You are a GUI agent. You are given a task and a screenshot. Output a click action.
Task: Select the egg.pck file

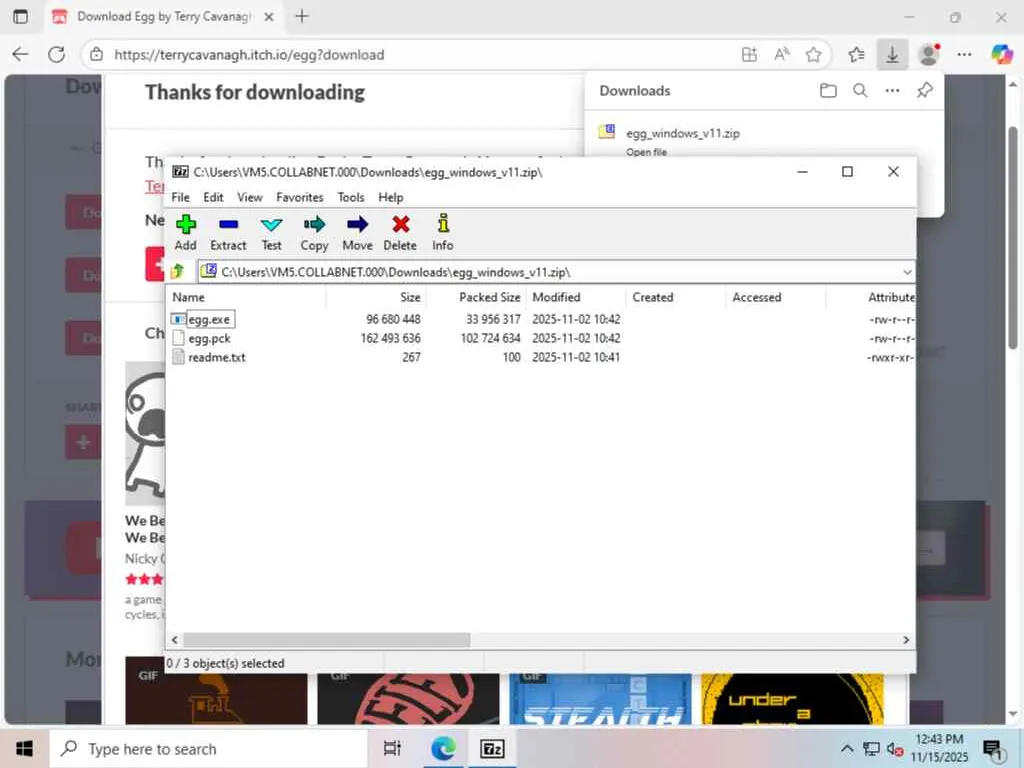coord(209,338)
